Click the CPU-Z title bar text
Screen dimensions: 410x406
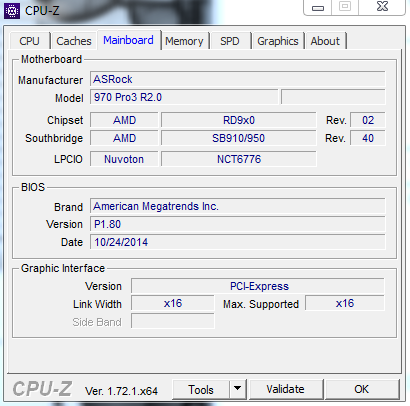click(42, 11)
